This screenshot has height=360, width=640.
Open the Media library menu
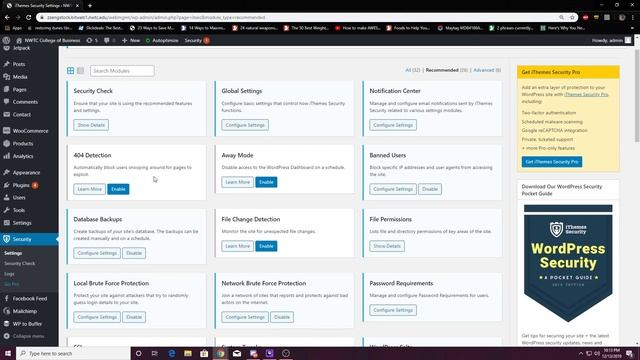(20, 77)
